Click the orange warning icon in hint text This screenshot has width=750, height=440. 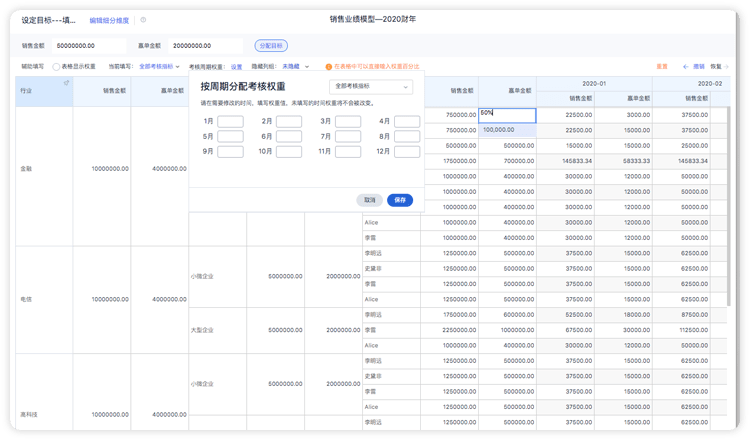329,67
